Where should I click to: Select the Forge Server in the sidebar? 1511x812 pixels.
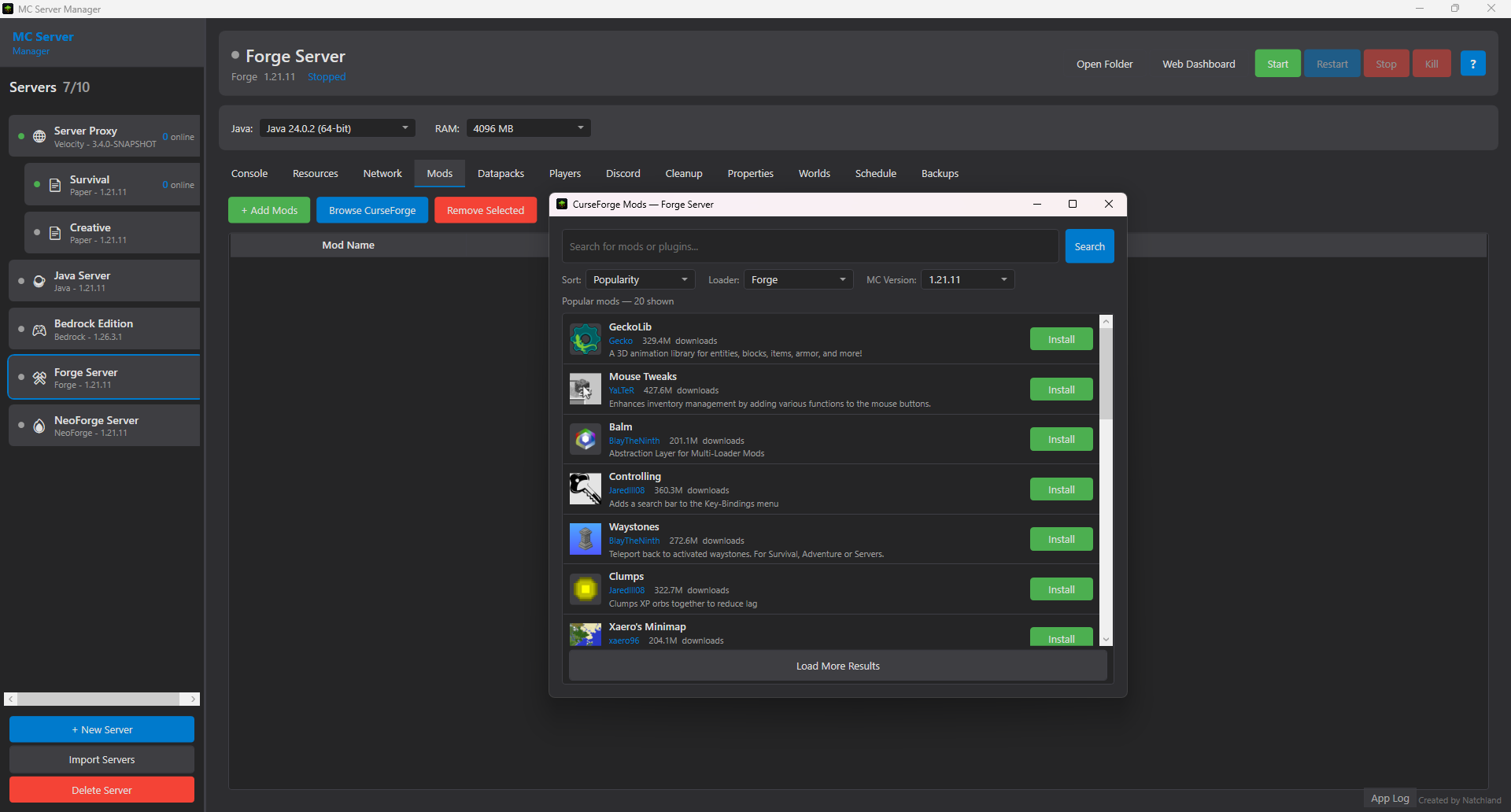click(103, 378)
